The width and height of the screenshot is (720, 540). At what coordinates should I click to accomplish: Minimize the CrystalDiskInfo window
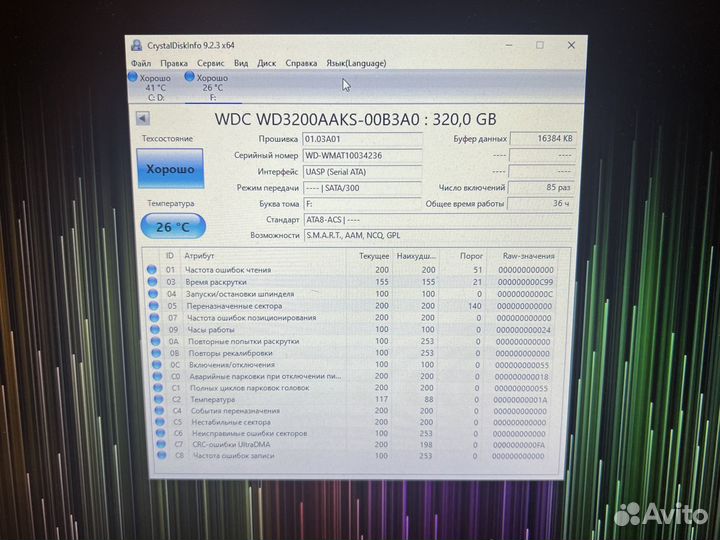(509, 45)
